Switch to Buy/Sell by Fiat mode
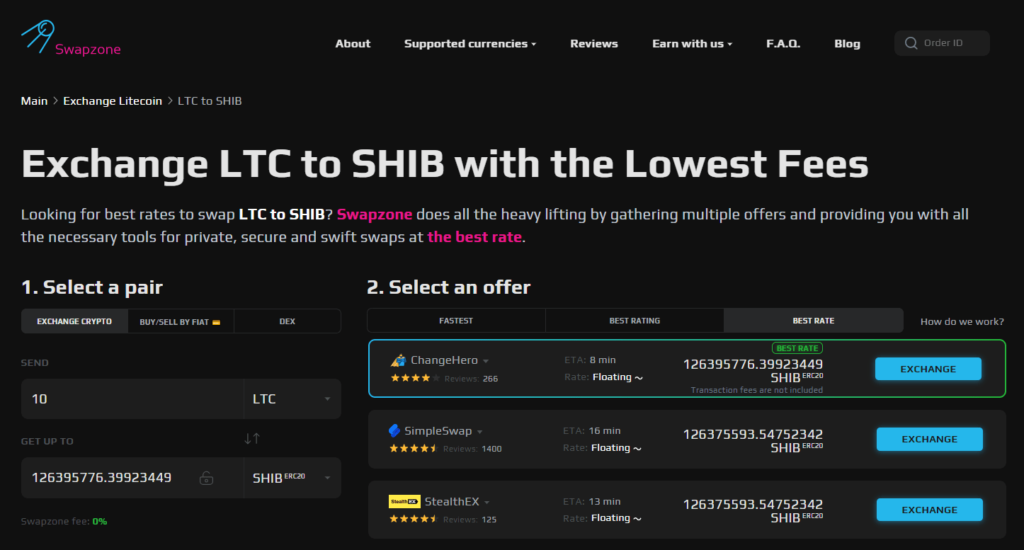This screenshot has height=550, width=1024. (181, 321)
